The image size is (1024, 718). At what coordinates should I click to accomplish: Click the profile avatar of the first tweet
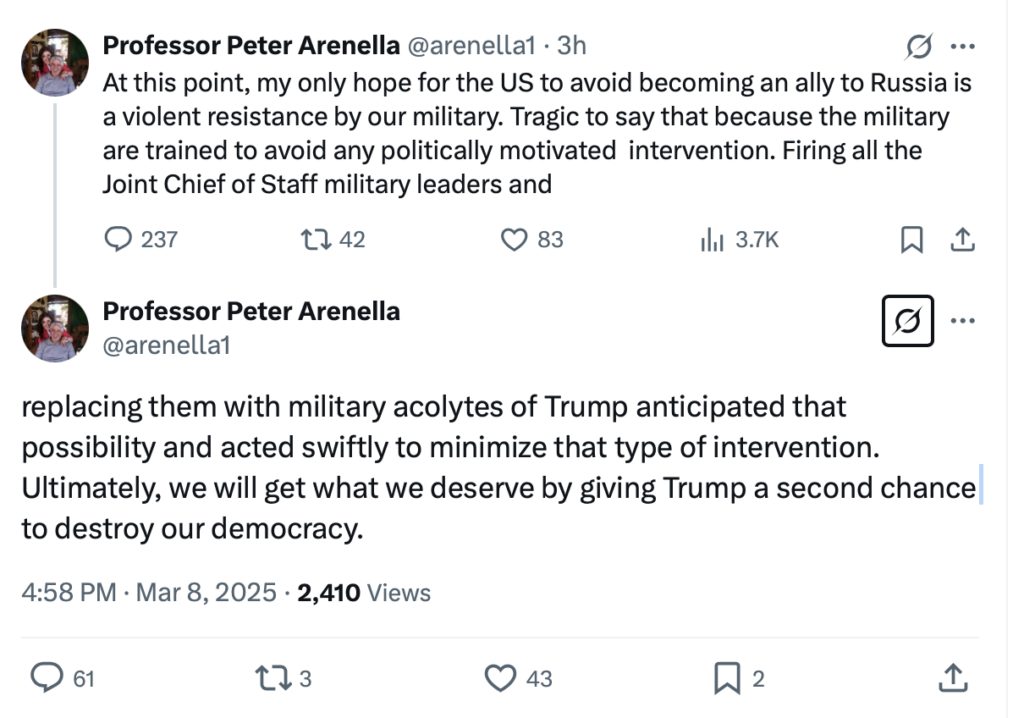point(55,62)
